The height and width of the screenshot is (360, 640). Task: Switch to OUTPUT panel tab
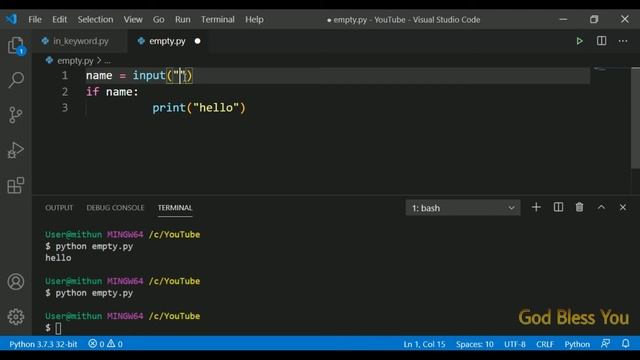(x=59, y=207)
